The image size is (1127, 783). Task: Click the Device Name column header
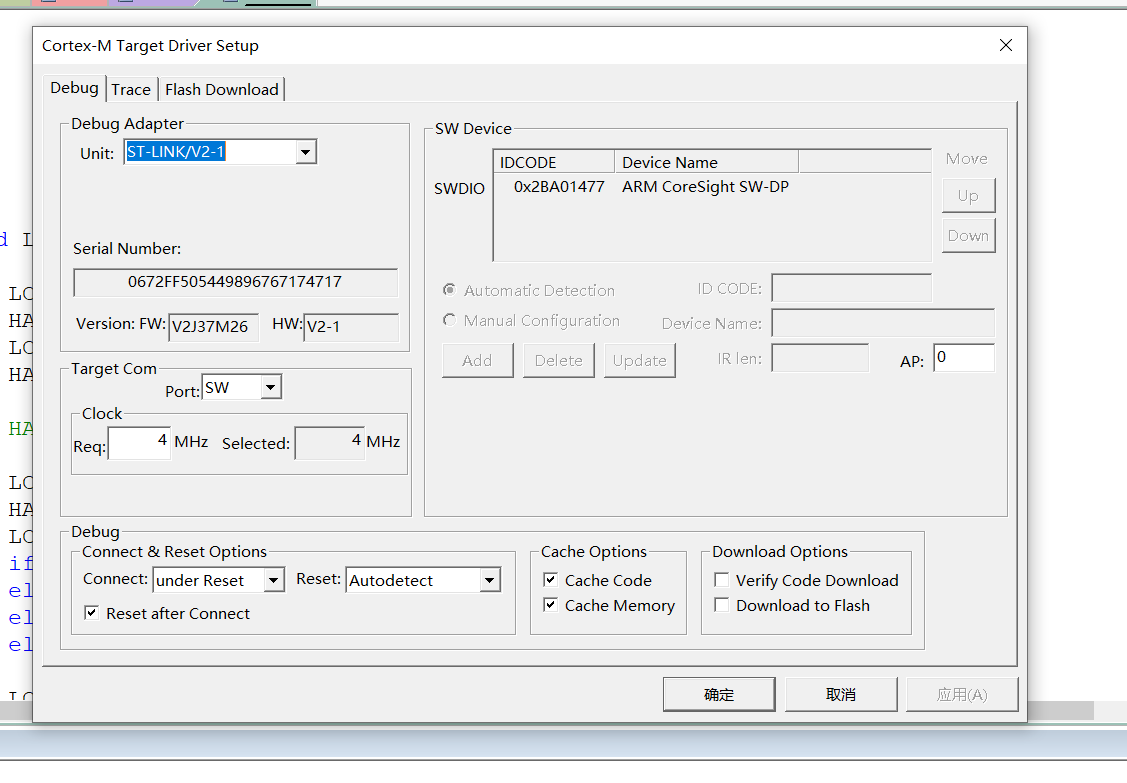(707, 162)
